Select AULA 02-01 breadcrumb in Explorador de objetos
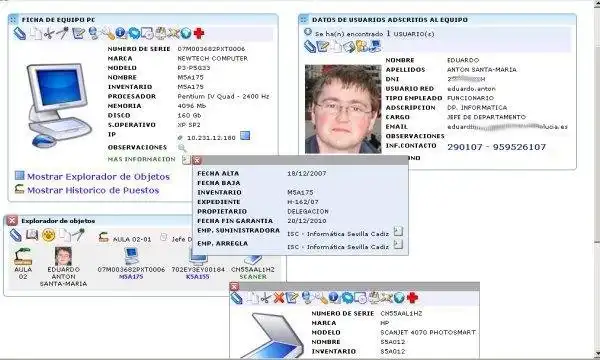600x360 pixels. (132, 239)
